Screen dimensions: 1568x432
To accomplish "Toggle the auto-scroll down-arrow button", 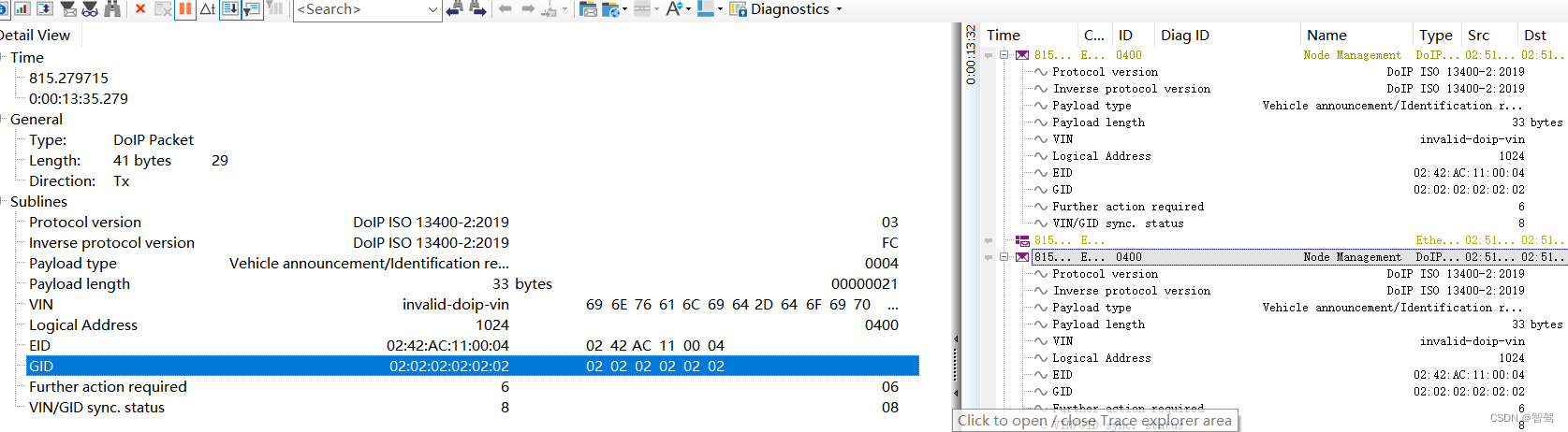I will pyautogui.click(x=229, y=8).
